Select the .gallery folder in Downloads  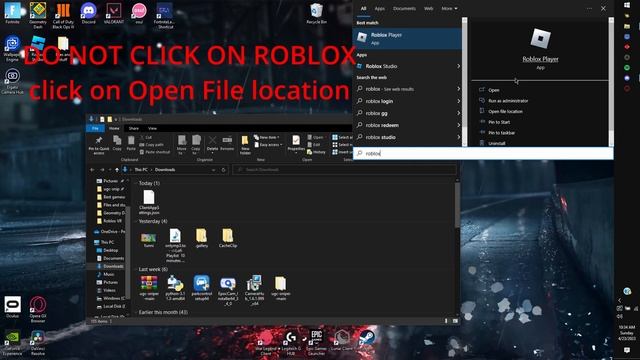coord(202,238)
